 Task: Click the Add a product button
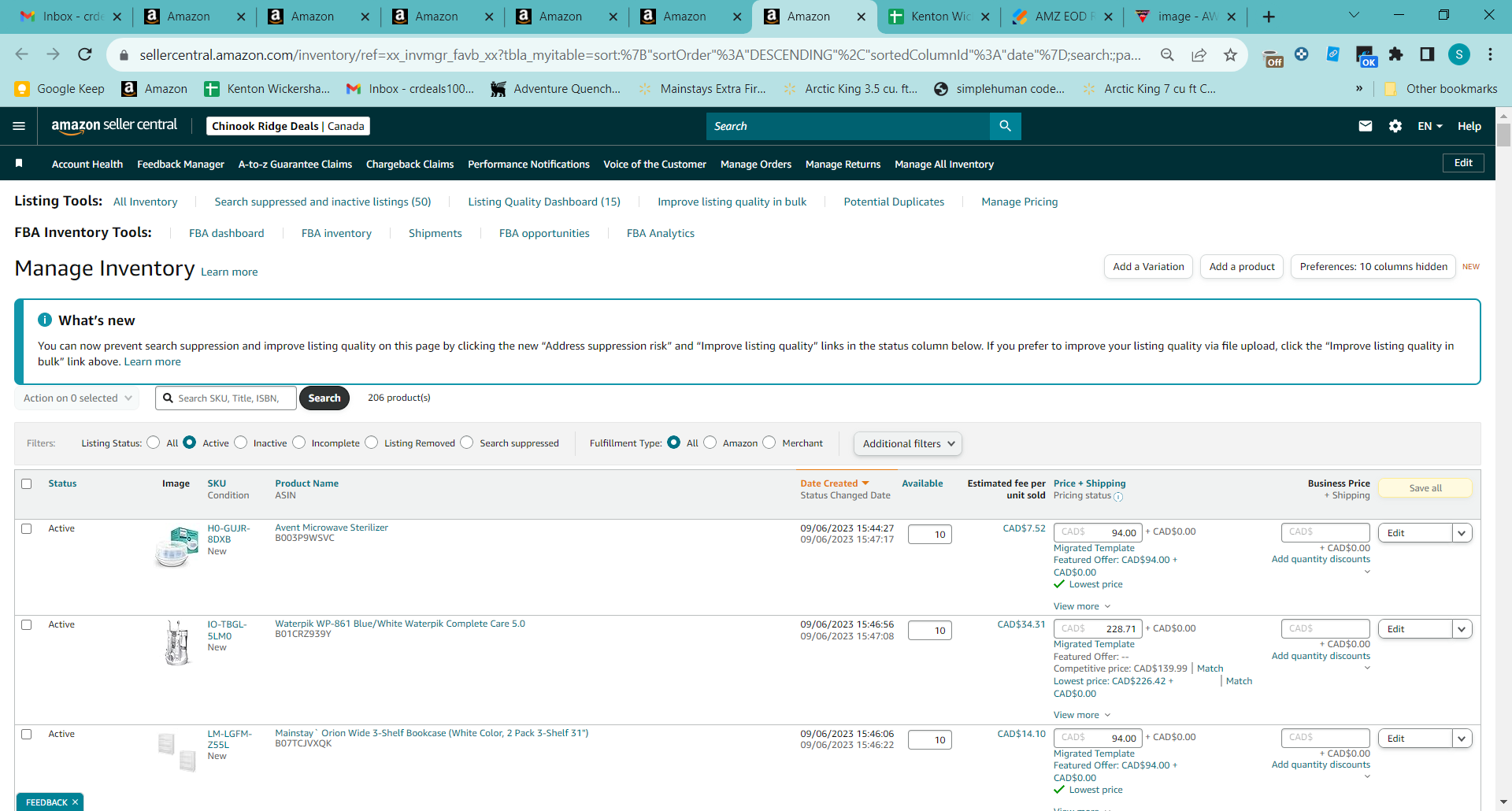pyautogui.click(x=1242, y=267)
